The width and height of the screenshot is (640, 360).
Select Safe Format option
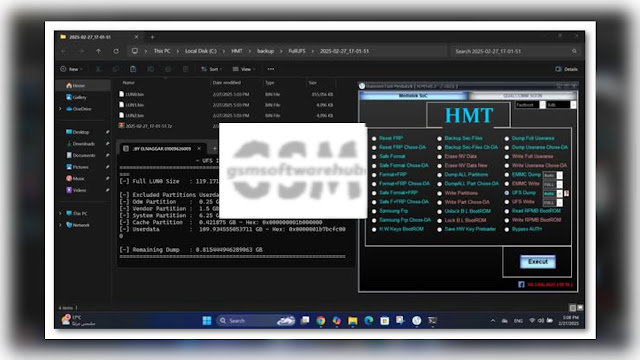389,156
